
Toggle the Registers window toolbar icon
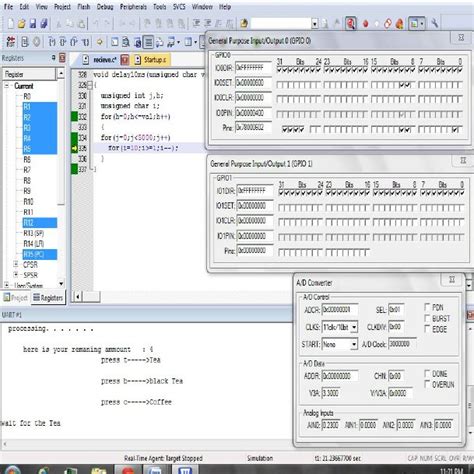coord(148,42)
